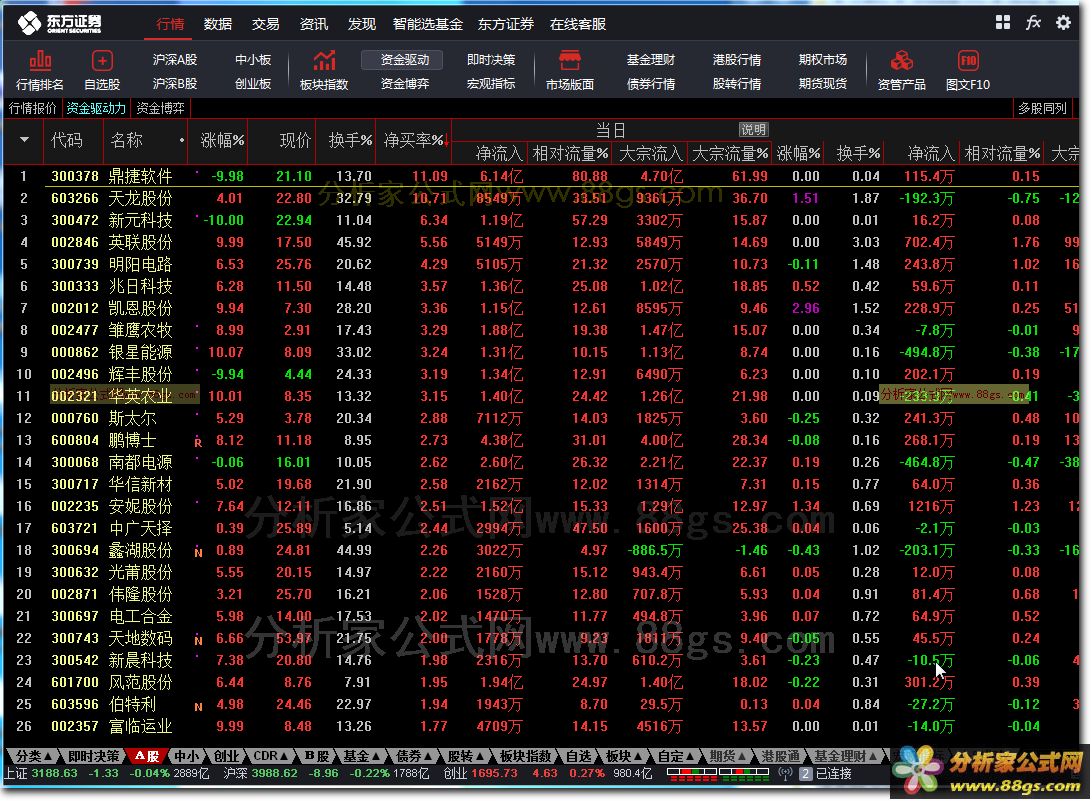Viewport: 1092px width, 801px height.
Task: Click the signal antenna icon in status bar
Action: pos(785,774)
